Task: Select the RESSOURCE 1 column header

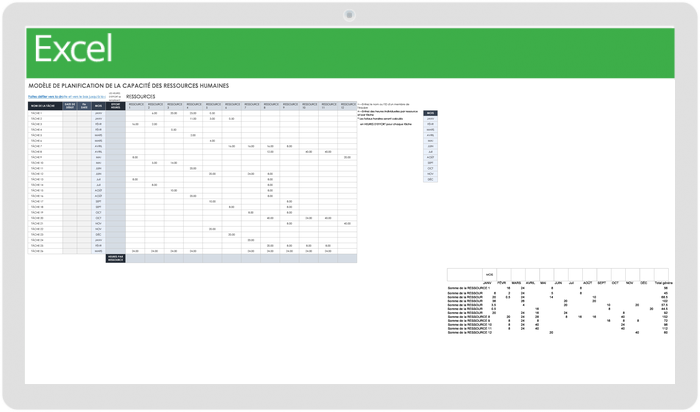Action: [135, 106]
